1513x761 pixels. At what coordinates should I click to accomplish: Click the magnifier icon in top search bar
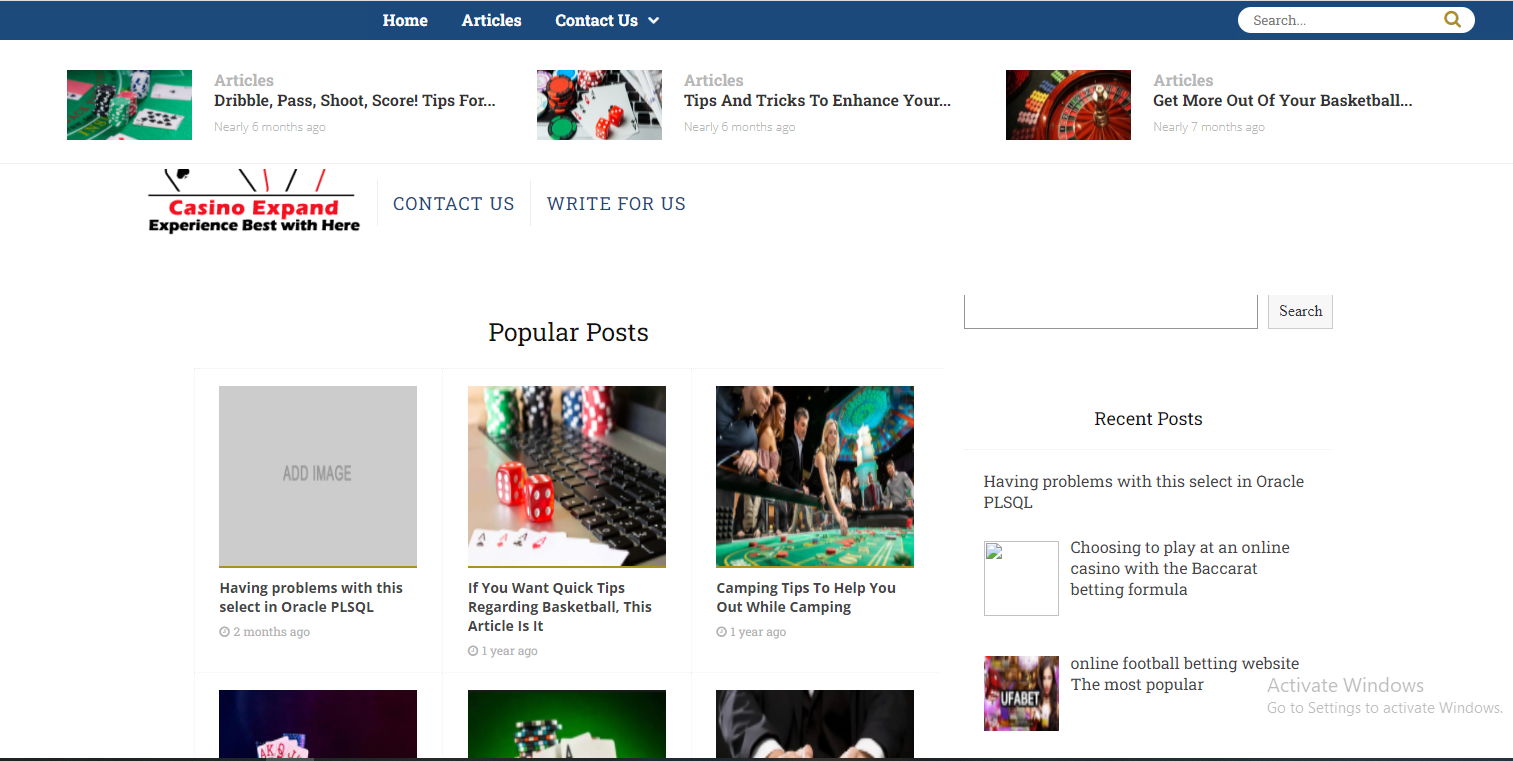coord(1452,19)
